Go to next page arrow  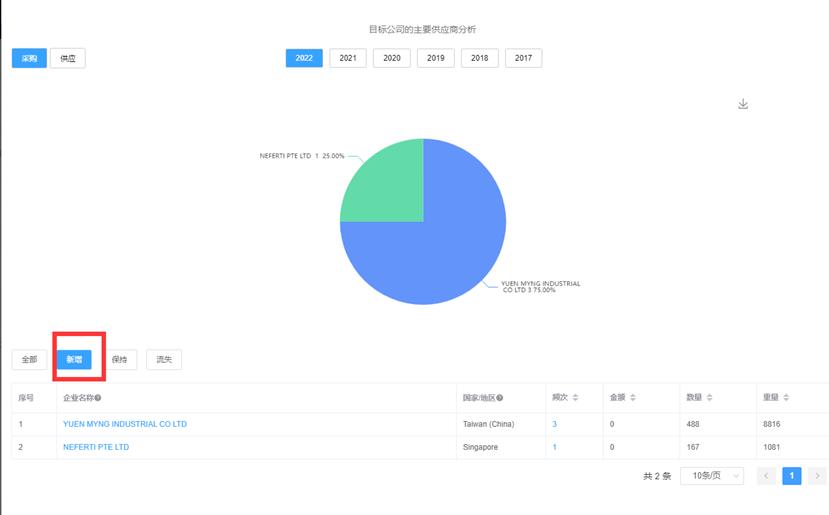pyautogui.click(x=817, y=476)
